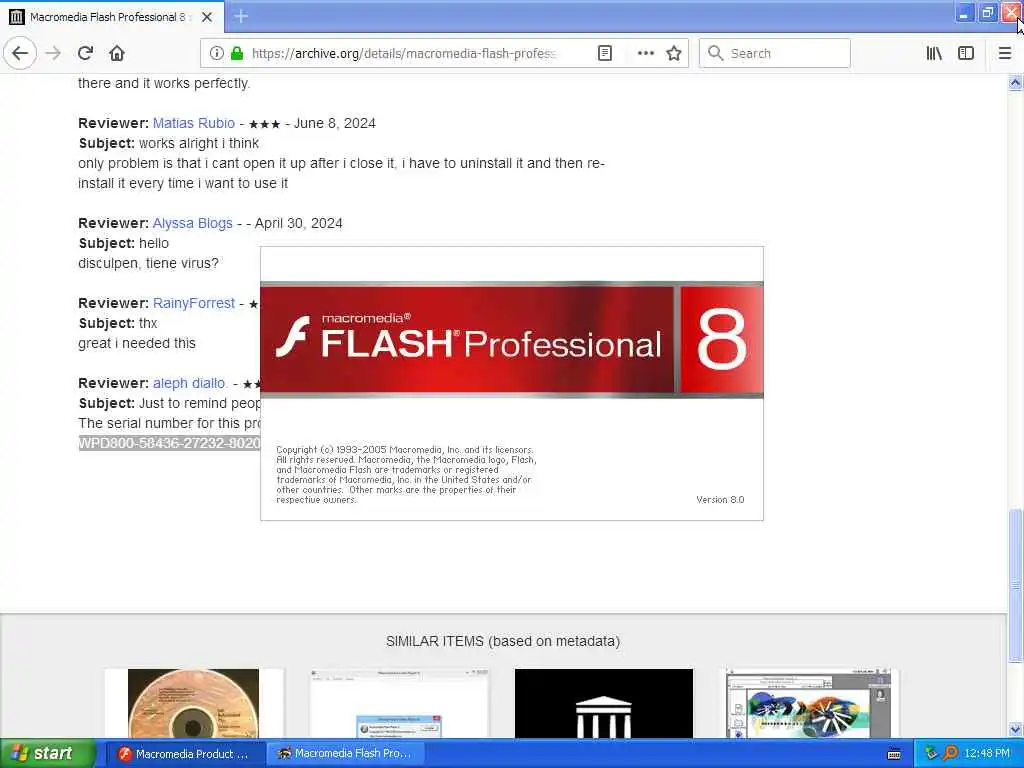This screenshot has height=768, width=1024.
Task: Close the Macromedia Flash Professional tab
Action: [207, 17]
